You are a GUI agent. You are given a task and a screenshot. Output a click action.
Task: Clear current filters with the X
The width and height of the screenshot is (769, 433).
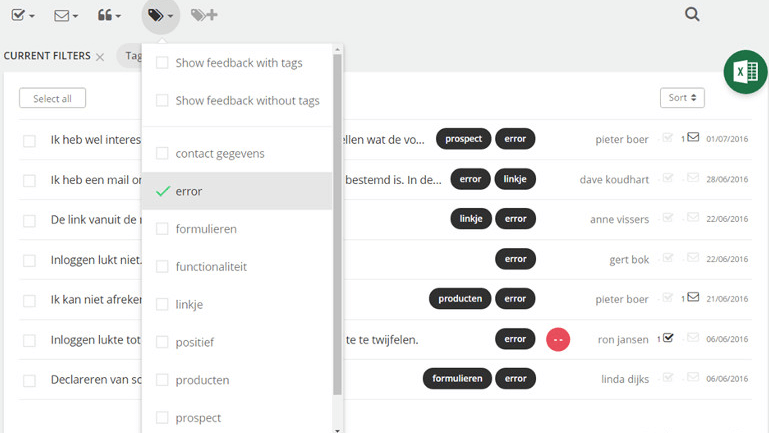(x=100, y=57)
